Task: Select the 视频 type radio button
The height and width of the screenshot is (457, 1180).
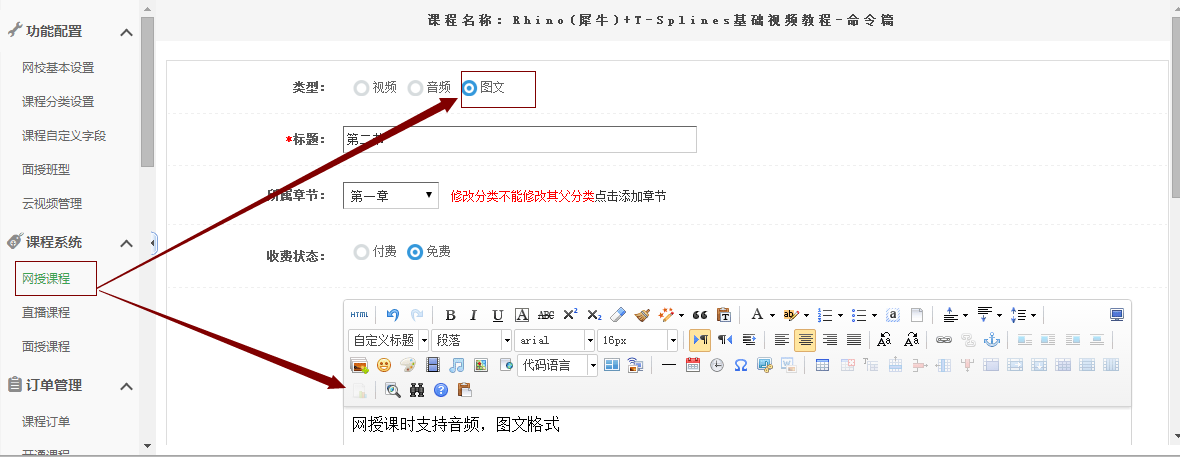Action: 361,88
